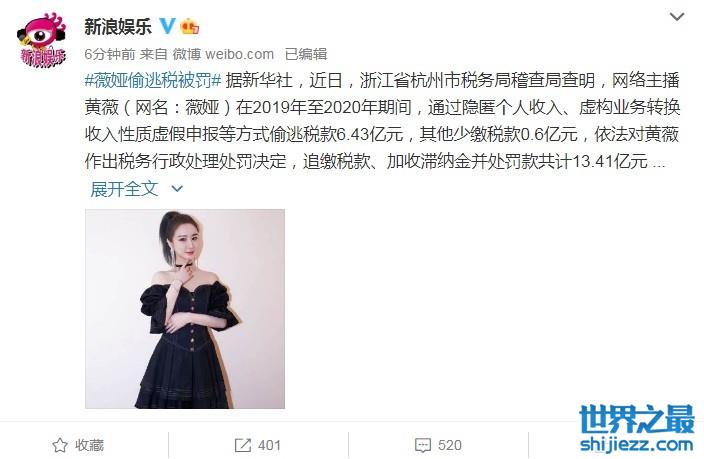Expand full post with 展开全文
Viewport: 704px width, 459px height.
coord(124,189)
